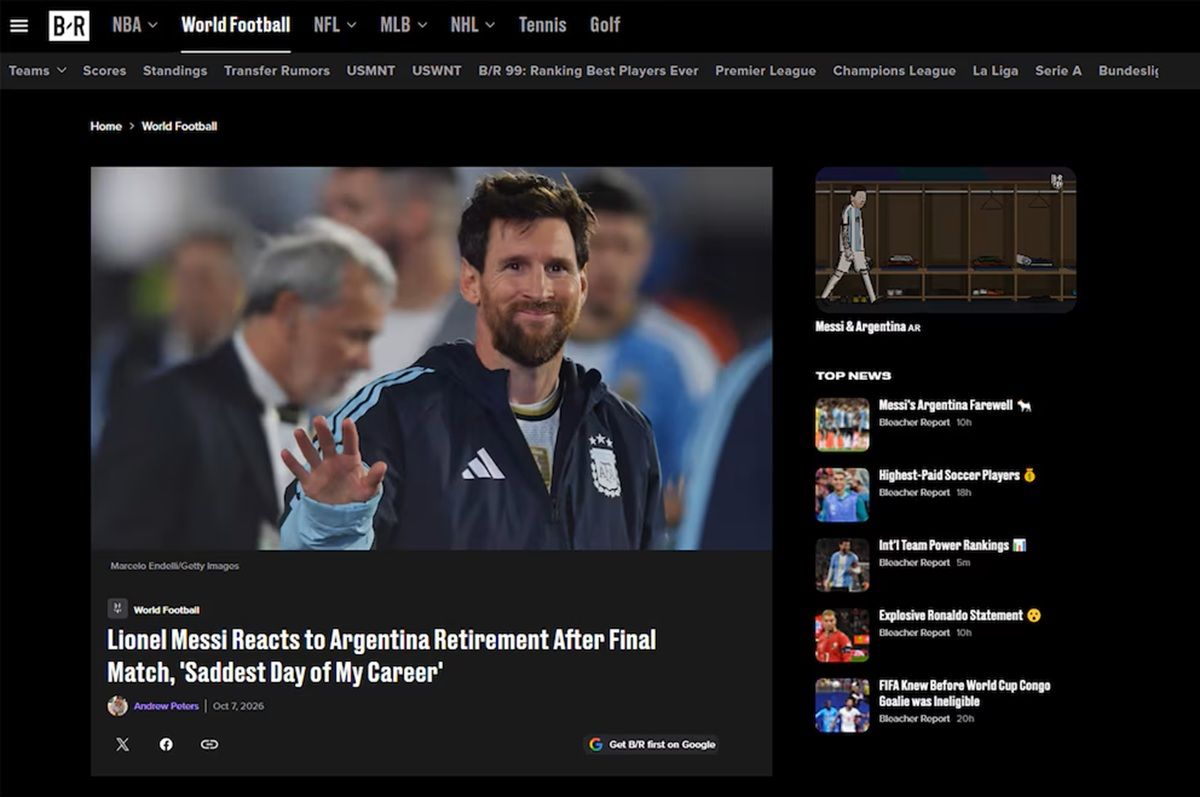
Task: Open Highest-Paid Soccer Players thumbnail
Action: [x=842, y=495]
